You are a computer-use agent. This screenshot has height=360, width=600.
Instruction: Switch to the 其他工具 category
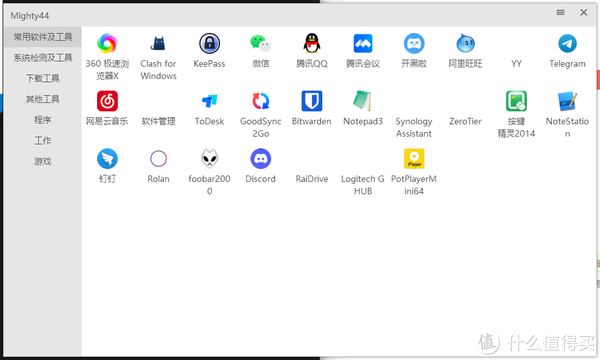[x=43, y=99]
